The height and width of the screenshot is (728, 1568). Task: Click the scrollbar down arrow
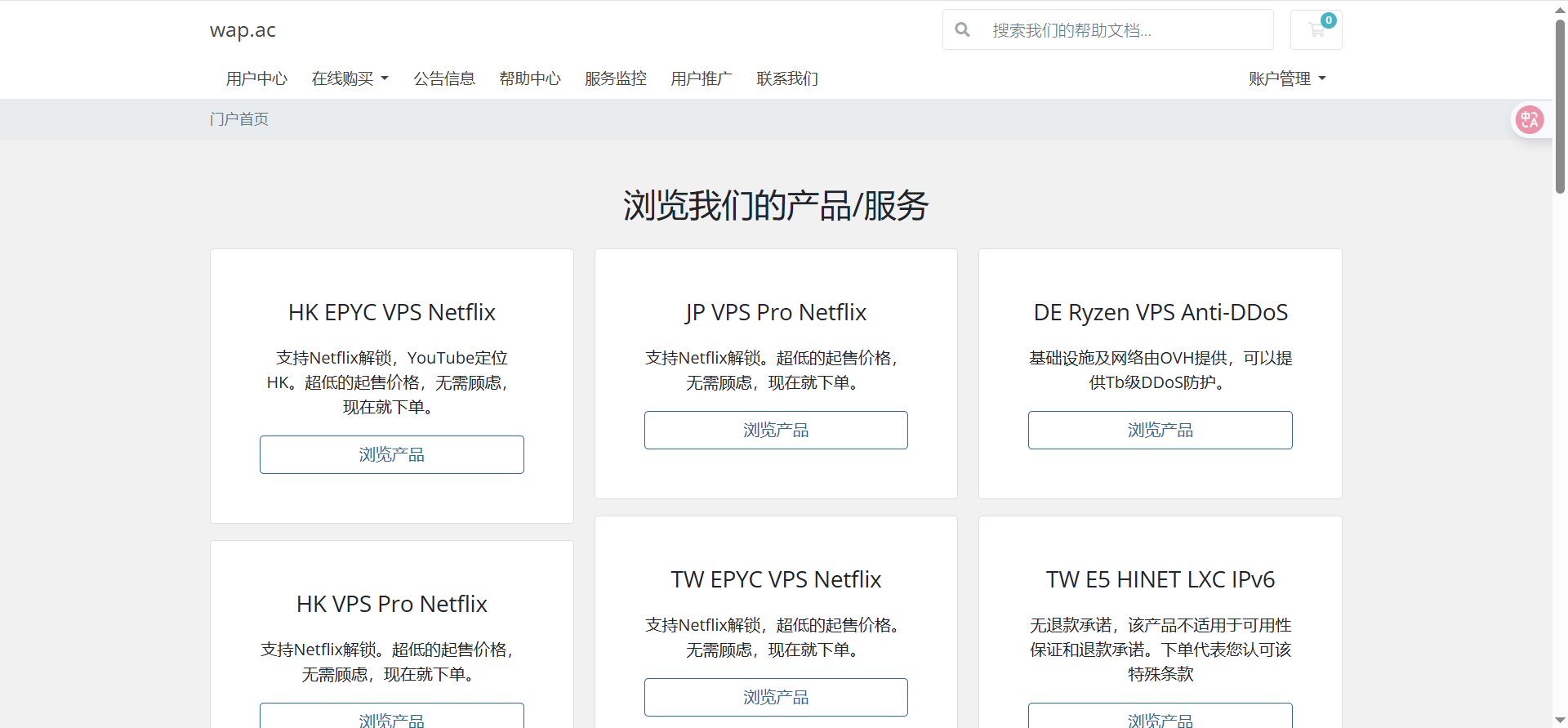1560,721
